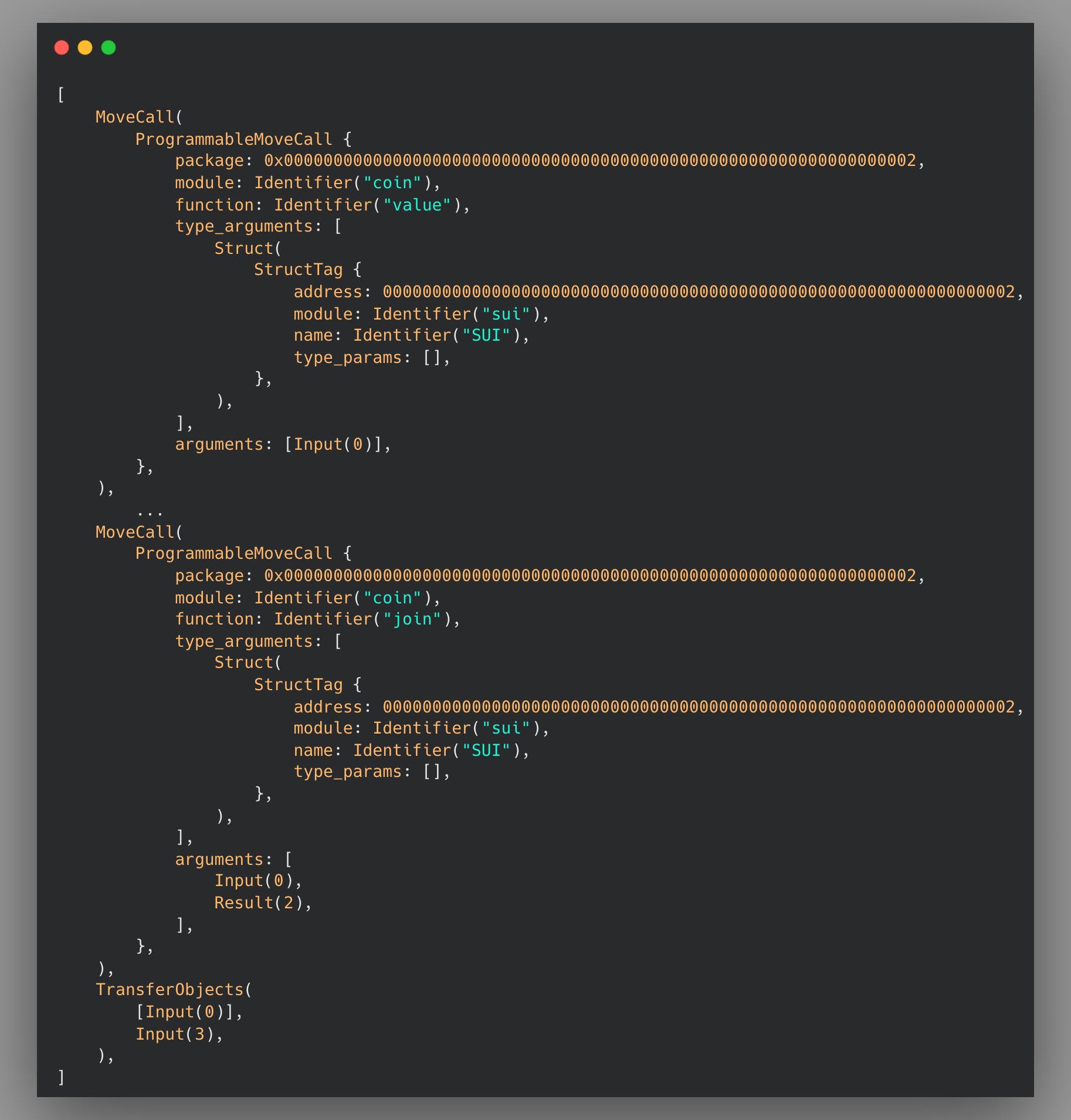This screenshot has width=1071, height=1120.
Task: Click the green zoom window button
Action: click(108, 47)
